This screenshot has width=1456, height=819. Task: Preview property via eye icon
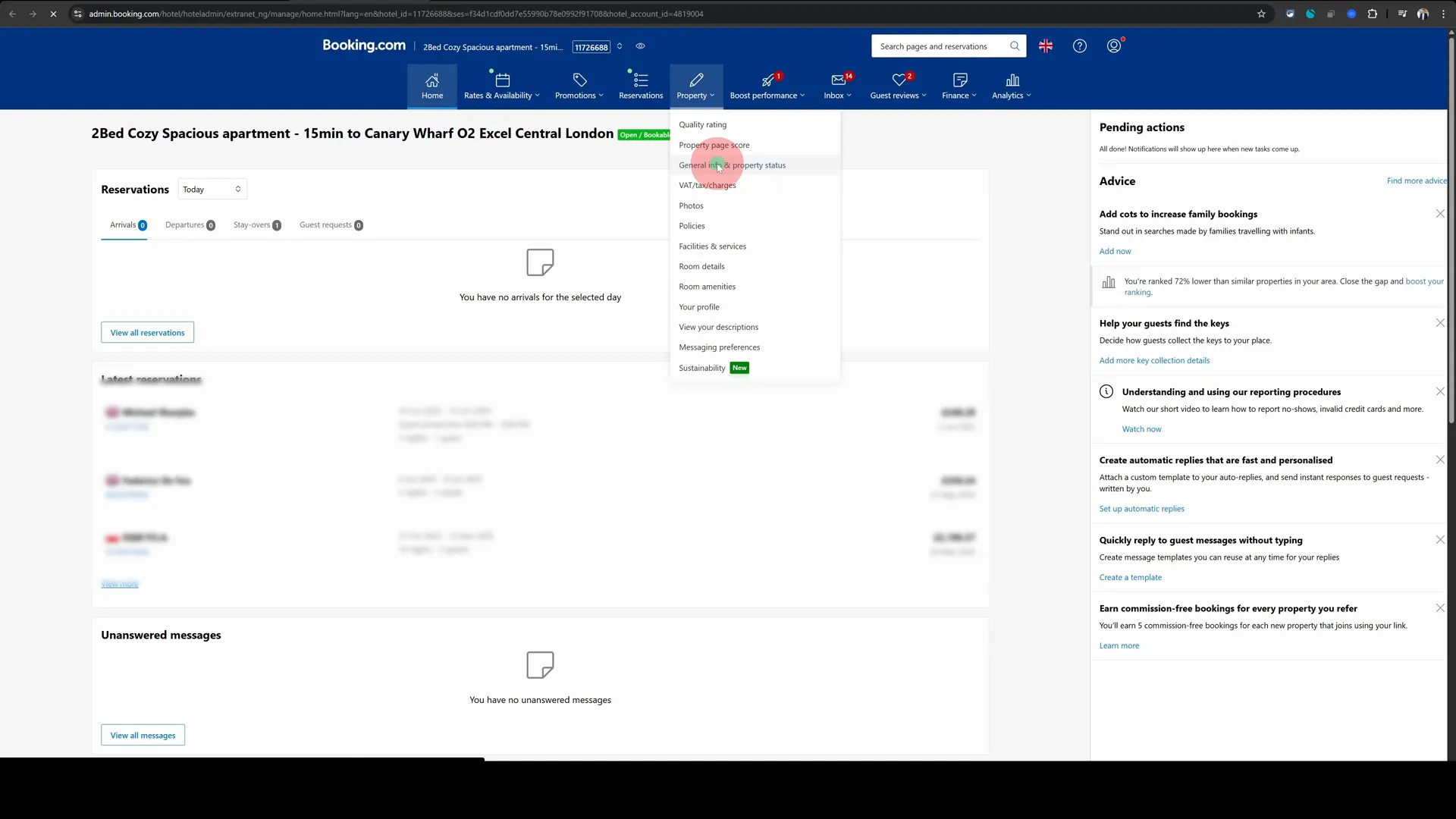pos(641,46)
